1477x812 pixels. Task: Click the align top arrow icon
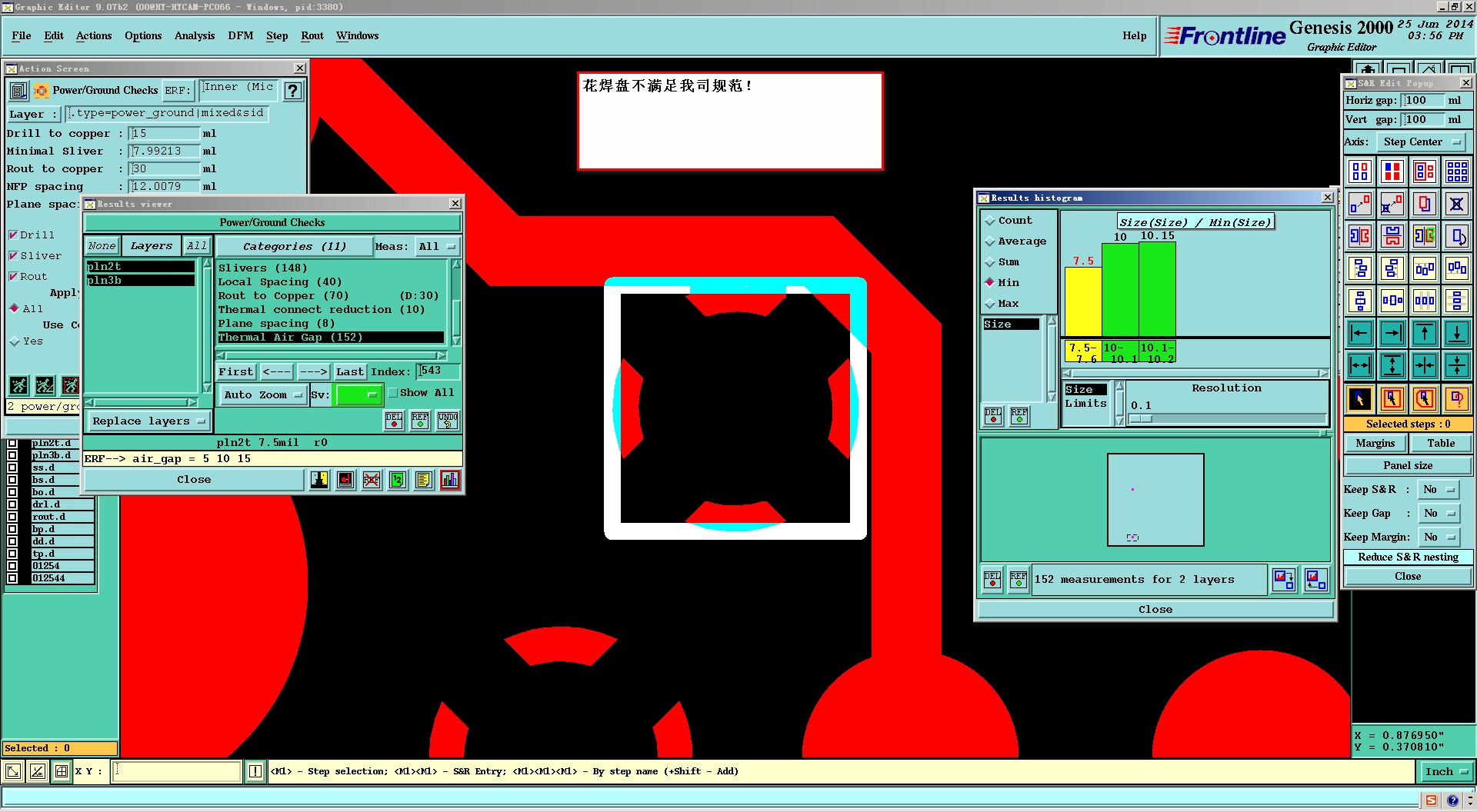[1424, 333]
